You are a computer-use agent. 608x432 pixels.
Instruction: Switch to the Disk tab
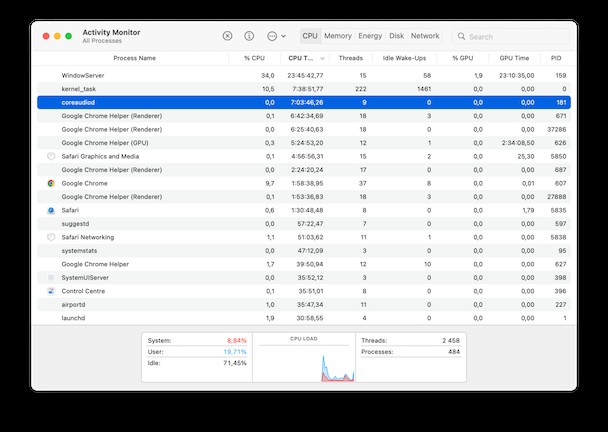pyautogui.click(x=397, y=36)
